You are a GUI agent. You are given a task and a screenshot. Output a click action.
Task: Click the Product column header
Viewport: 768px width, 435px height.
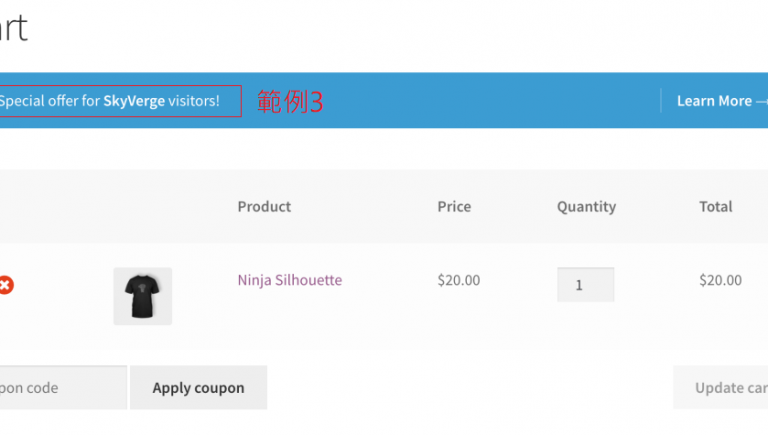(264, 207)
